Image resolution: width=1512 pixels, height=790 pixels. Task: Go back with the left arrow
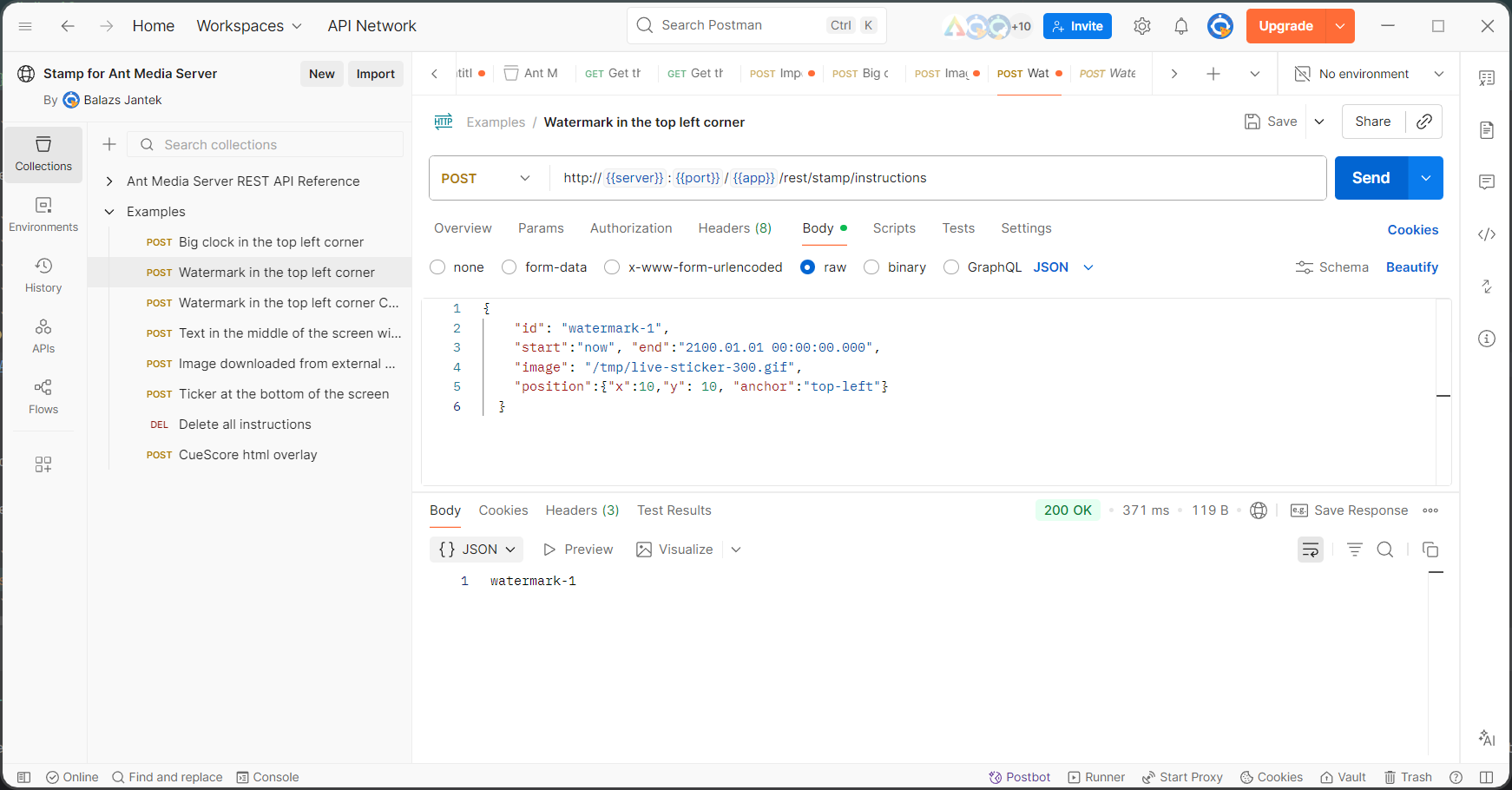[x=68, y=26]
